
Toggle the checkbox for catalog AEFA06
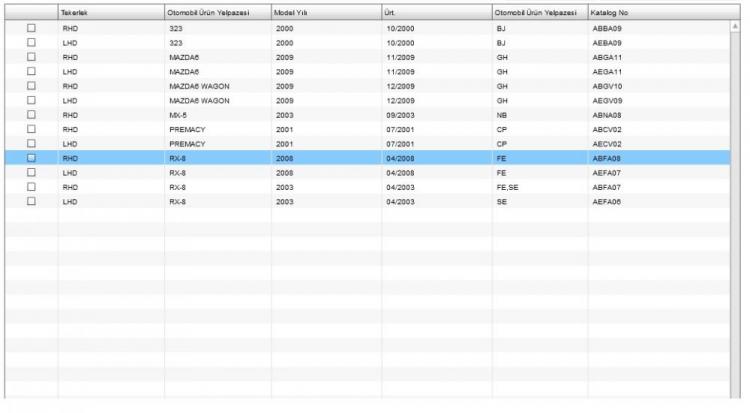pyautogui.click(x=31, y=201)
